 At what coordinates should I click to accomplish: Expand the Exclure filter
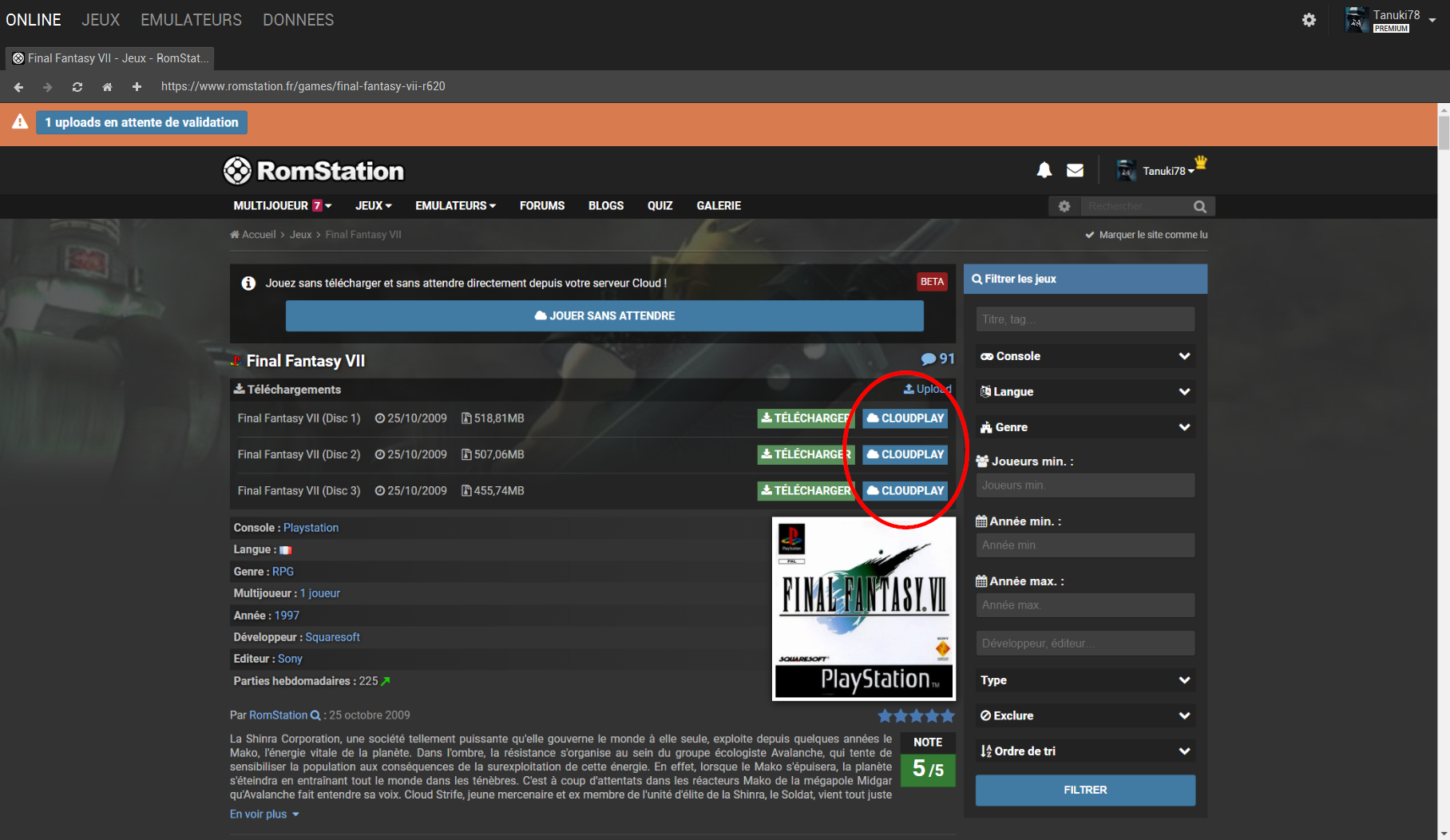coord(1085,715)
